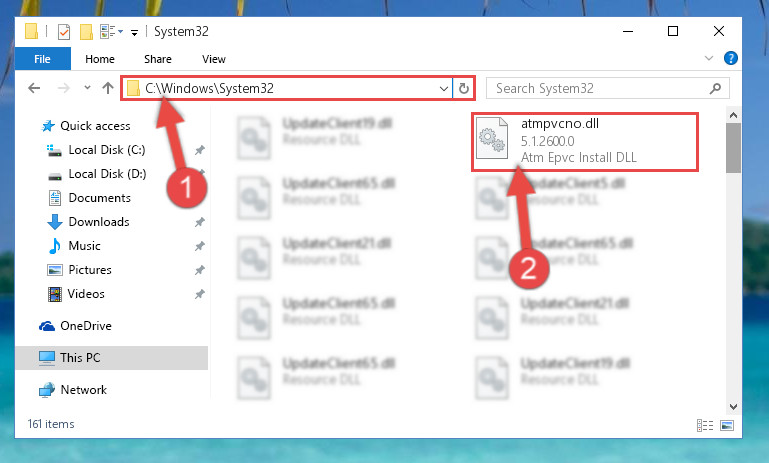
Task: Select Downloads in navigation pane
Action: (x=99, y=222)
